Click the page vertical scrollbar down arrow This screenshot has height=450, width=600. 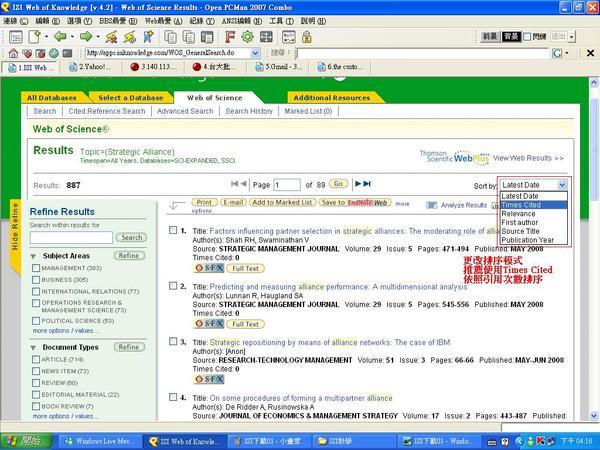(594, 416)
